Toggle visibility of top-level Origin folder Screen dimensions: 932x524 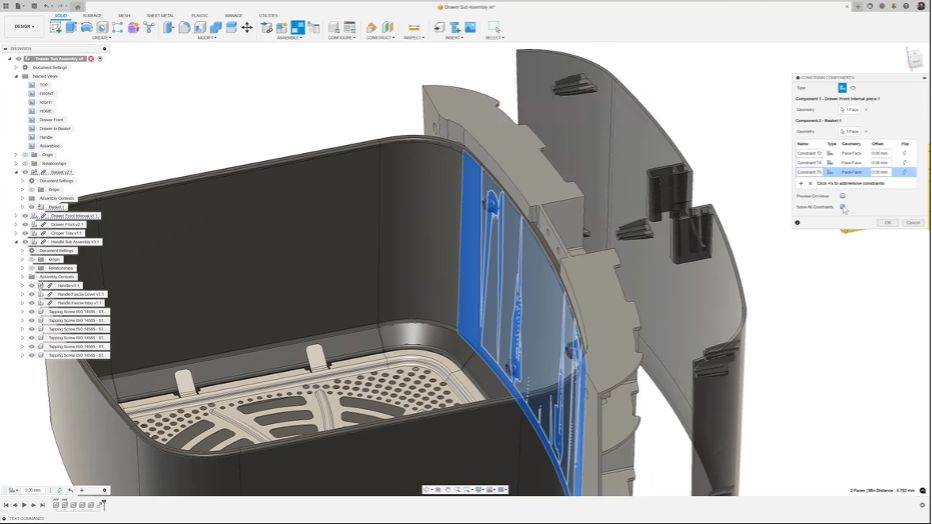tap(25, 154)
